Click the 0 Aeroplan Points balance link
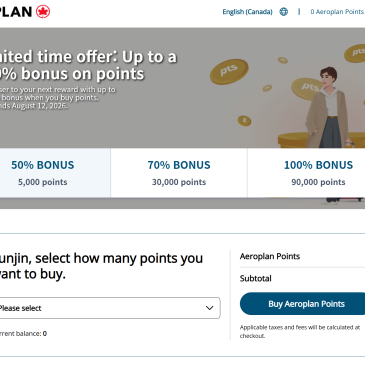 pyautogui.click(x=337, y=12)
